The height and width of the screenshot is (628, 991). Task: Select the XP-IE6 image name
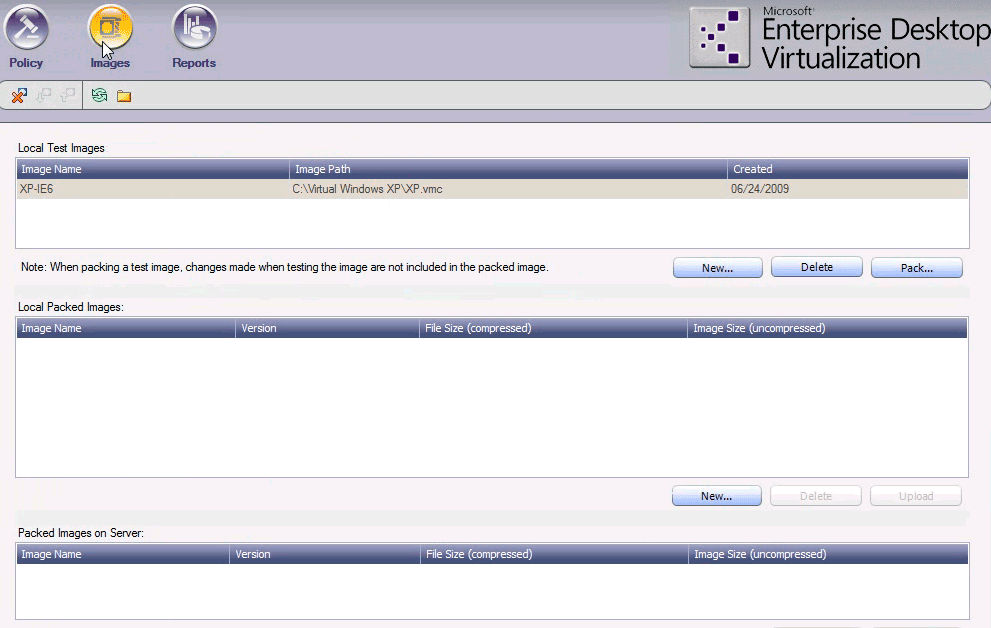click(x=37, y=189)
